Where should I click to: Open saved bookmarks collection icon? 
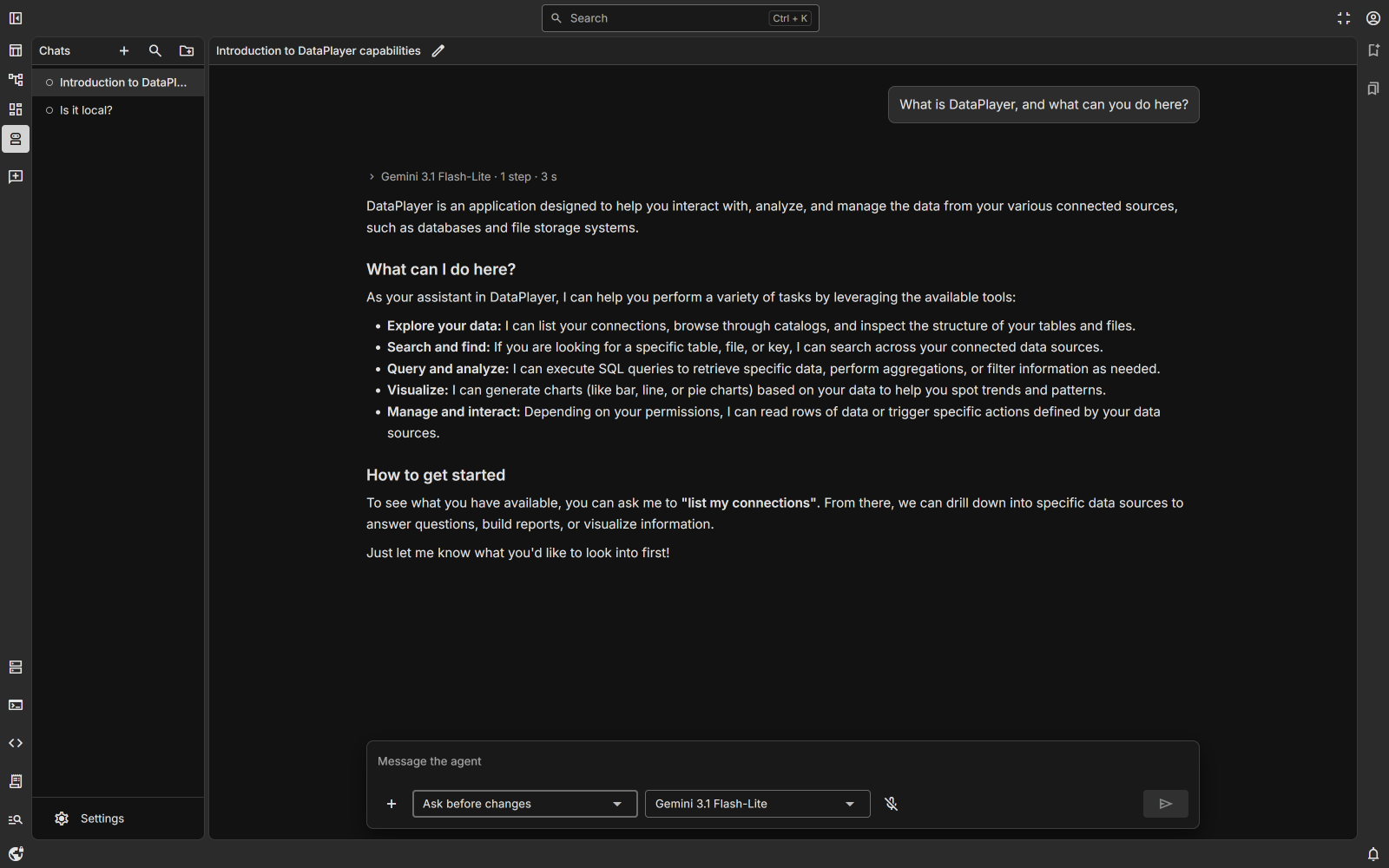tap(1373, 89)
